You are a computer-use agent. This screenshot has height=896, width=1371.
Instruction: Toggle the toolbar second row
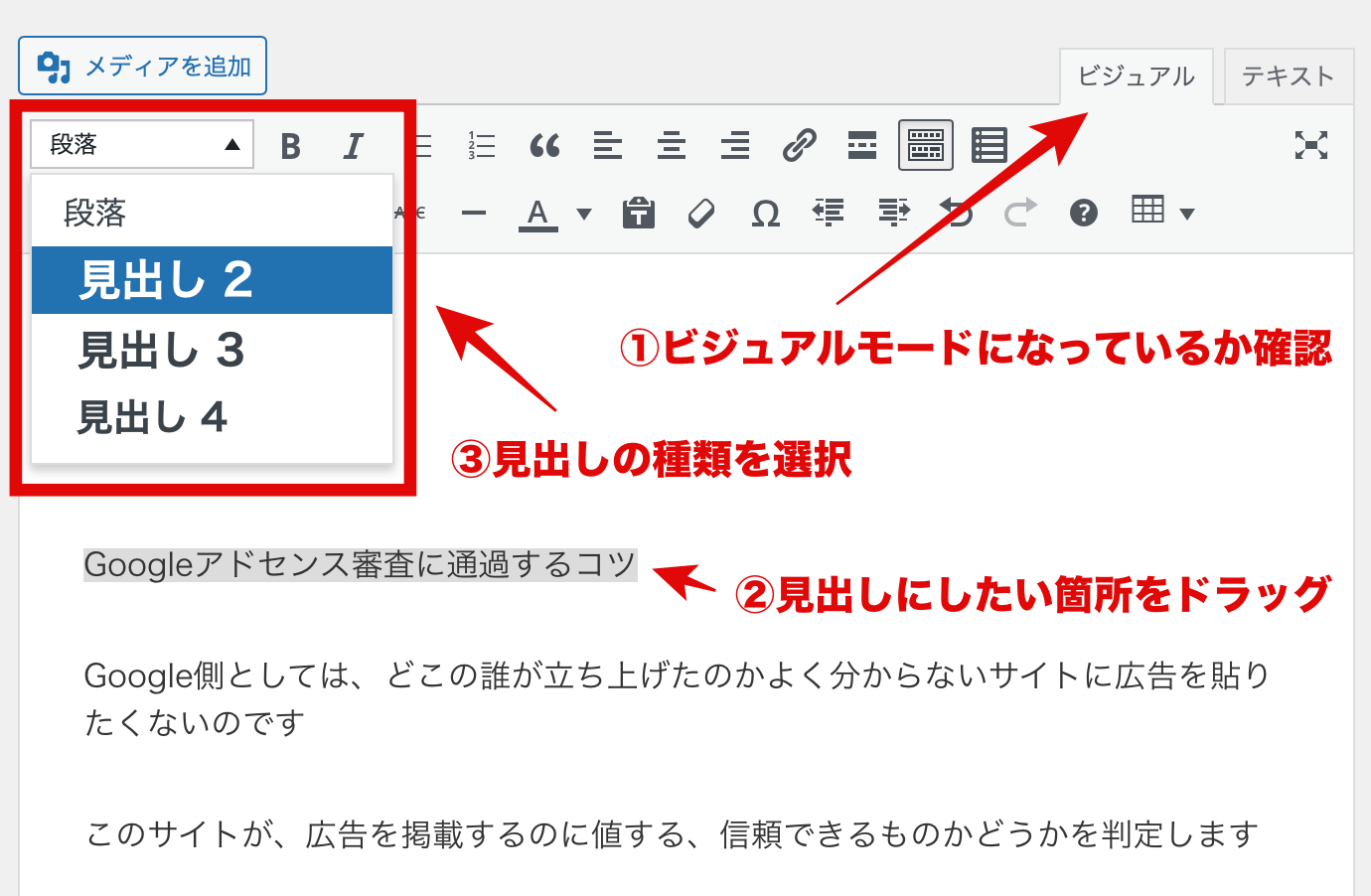pyautogui.click(x=926, y=146)
